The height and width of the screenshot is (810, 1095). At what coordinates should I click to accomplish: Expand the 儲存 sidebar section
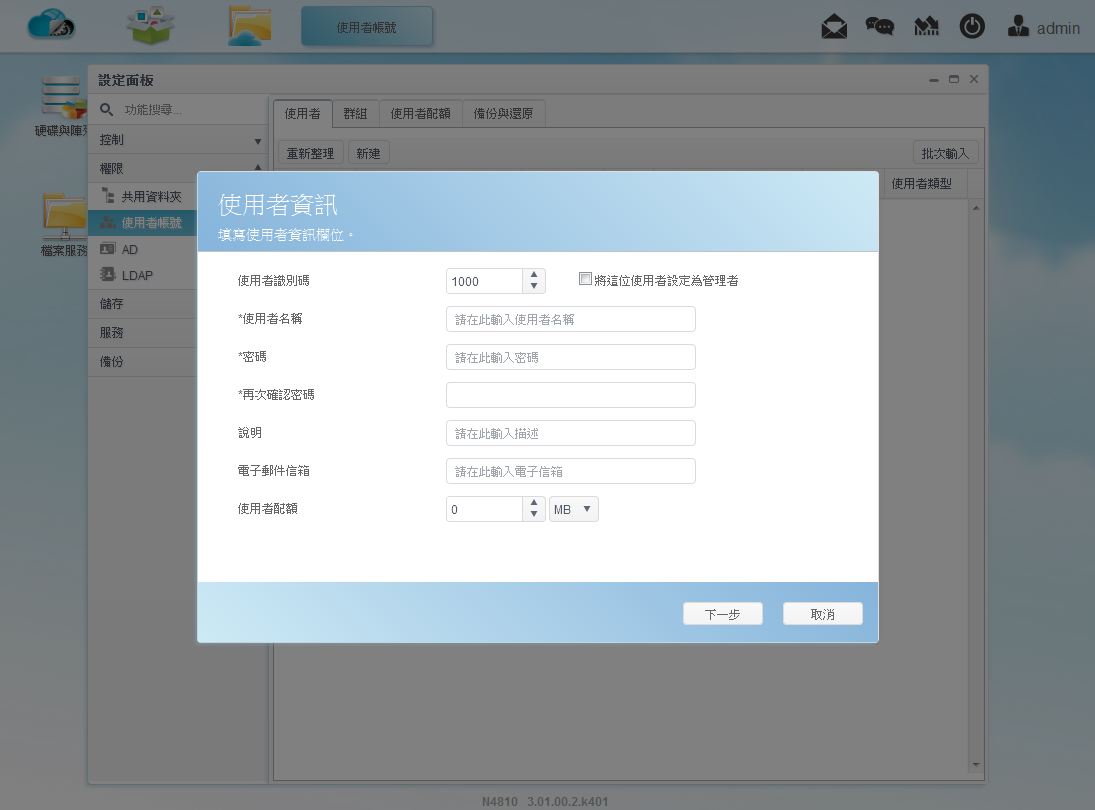tap(142, 304)
